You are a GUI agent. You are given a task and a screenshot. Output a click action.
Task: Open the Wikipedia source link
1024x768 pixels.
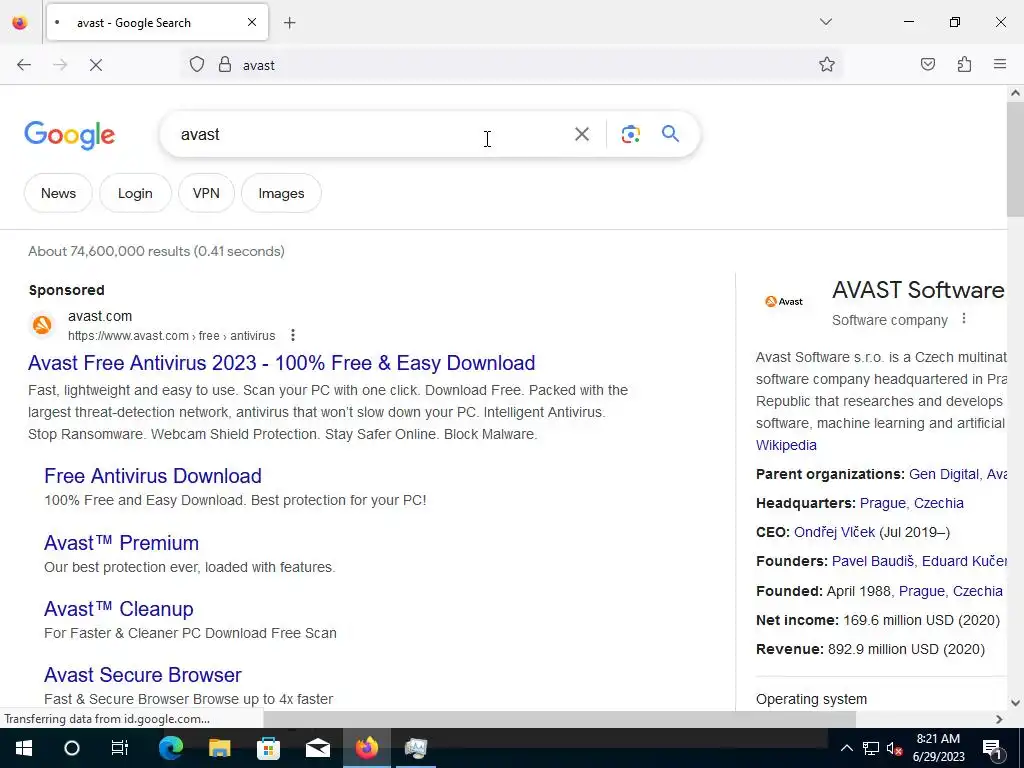[786, 445]
